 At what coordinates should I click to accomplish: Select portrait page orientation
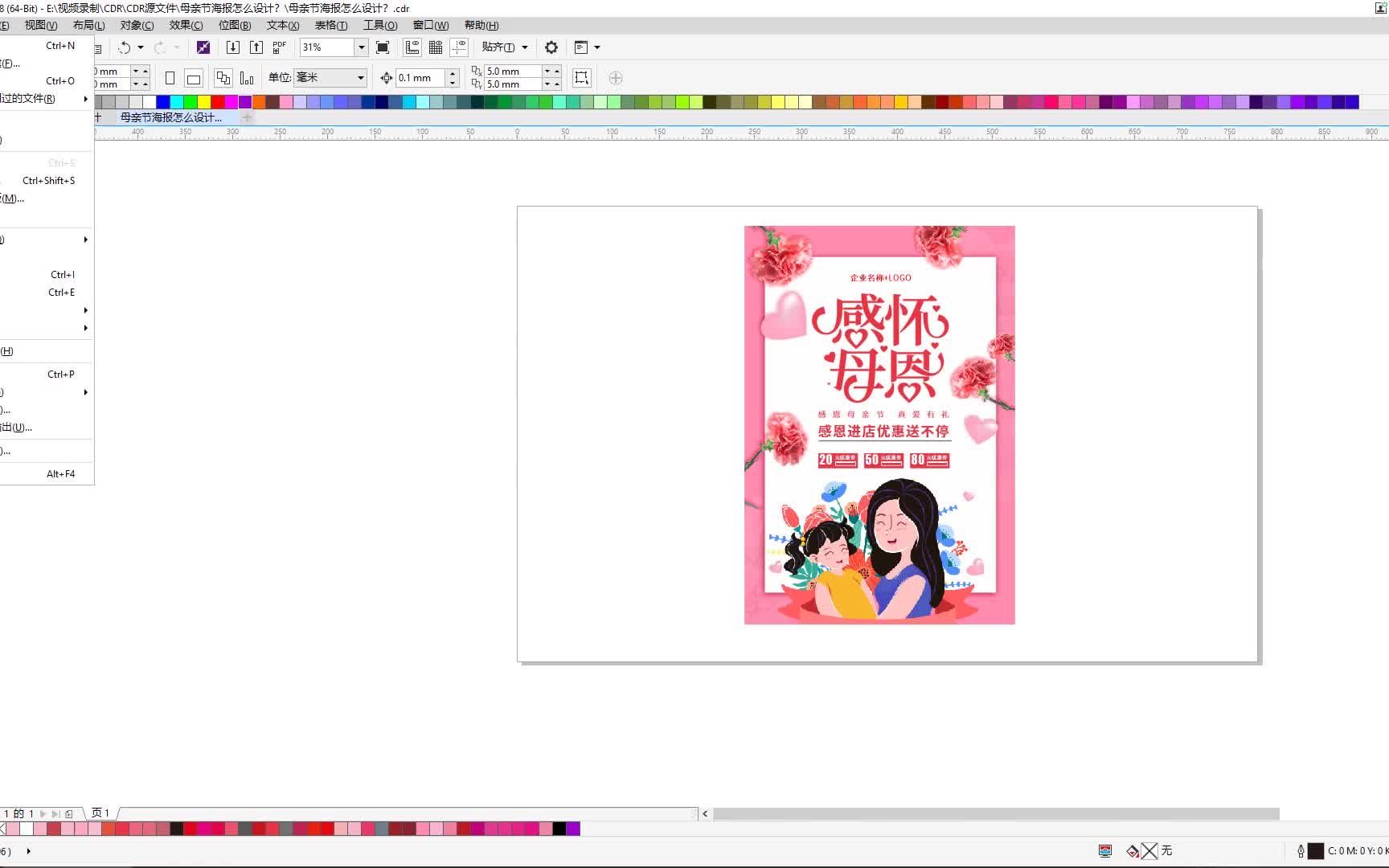[170, 78]
